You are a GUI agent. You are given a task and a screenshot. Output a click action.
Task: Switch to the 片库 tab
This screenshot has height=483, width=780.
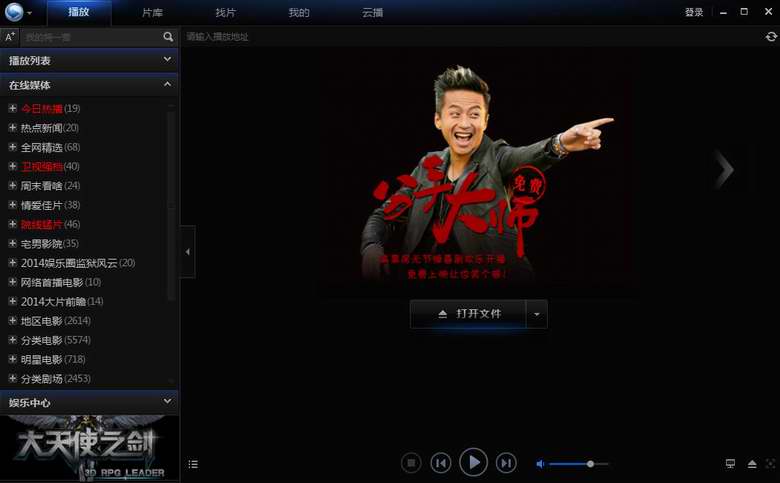pos(152,13)
